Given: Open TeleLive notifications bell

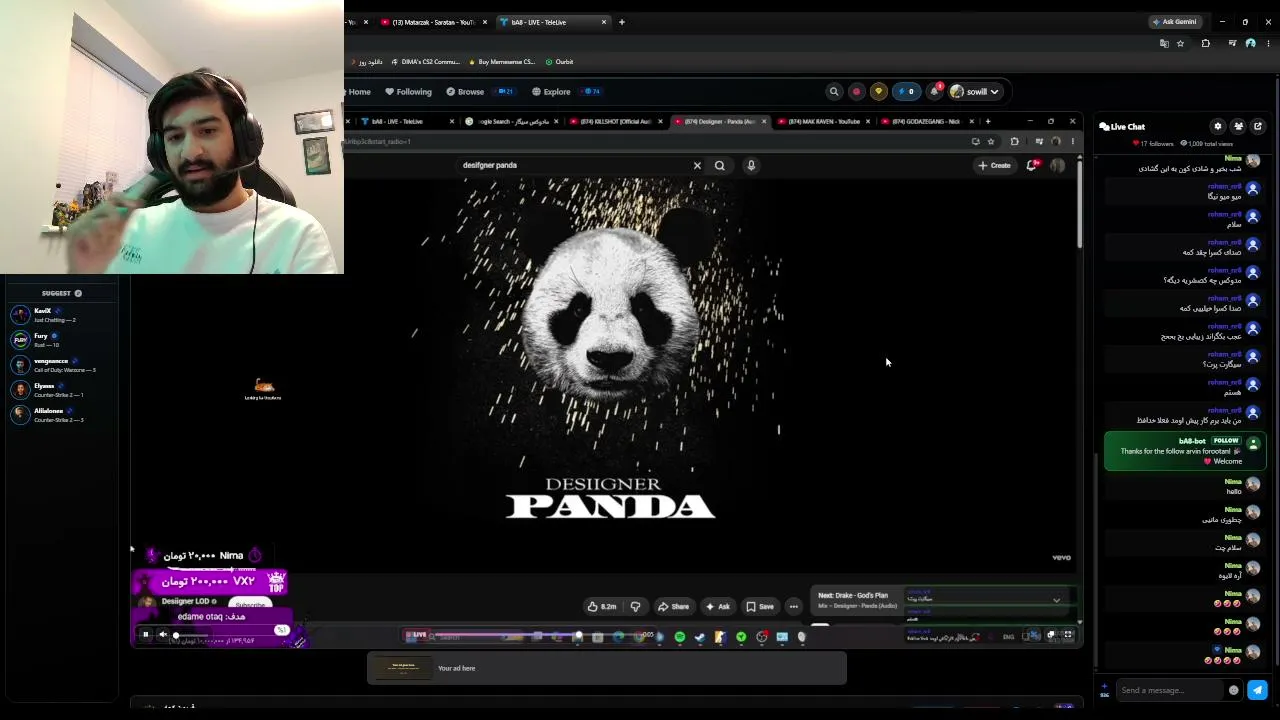Looking at the screenshot, I should coord(935,91).
